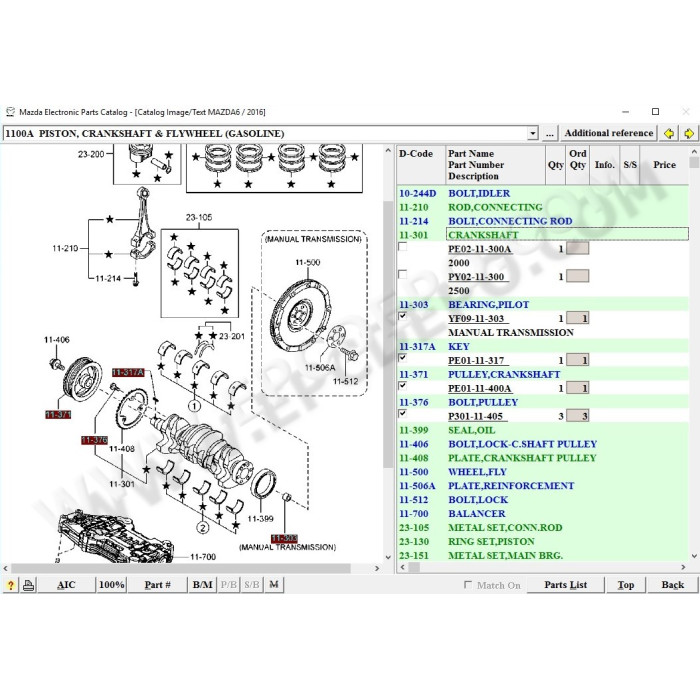Expand the 11-399 SEAL,OIL row
700x700 pixels.
(542, 430)
